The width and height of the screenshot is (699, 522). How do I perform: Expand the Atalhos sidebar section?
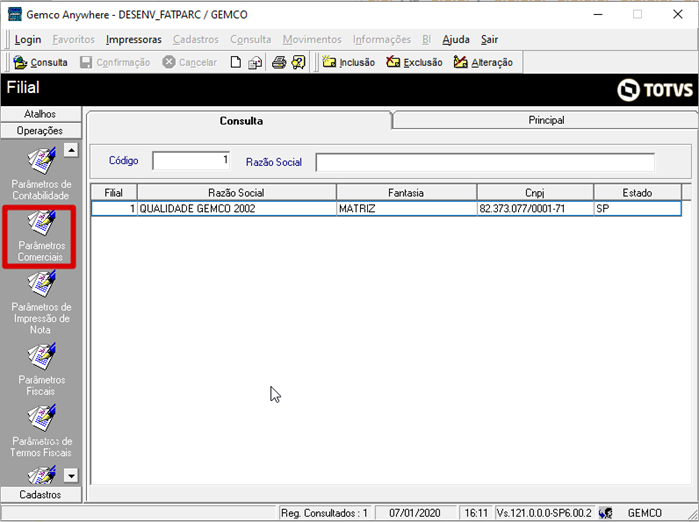pos(41,114)
